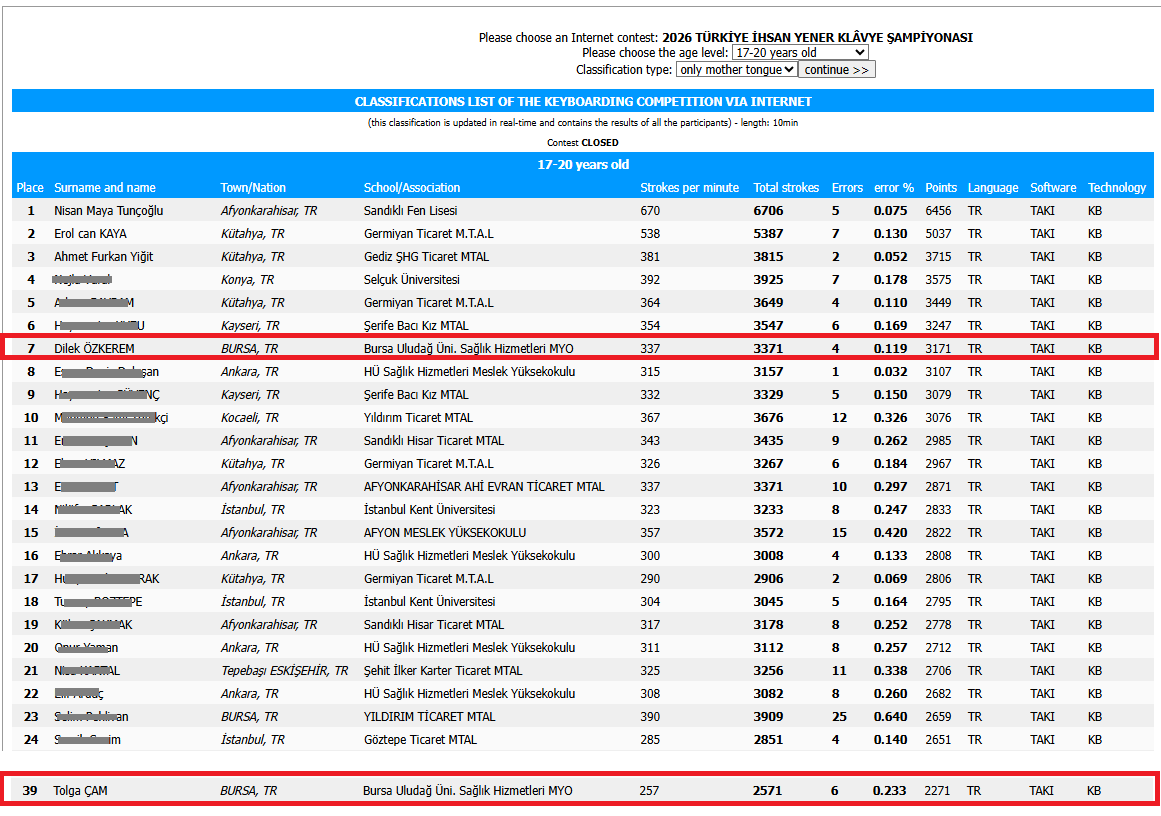Select the "Town/Nation" column header
The height and width of the screenshot is (816, 1161).
pyautogui.click(x=253, y=188)
